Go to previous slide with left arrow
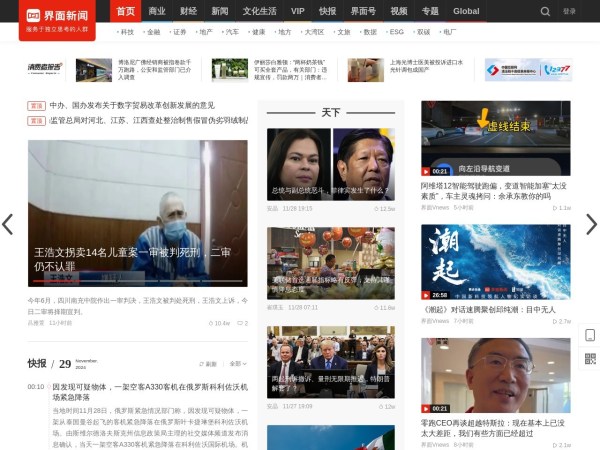This screenshot has width=600, height=450. tap(8, 224)
